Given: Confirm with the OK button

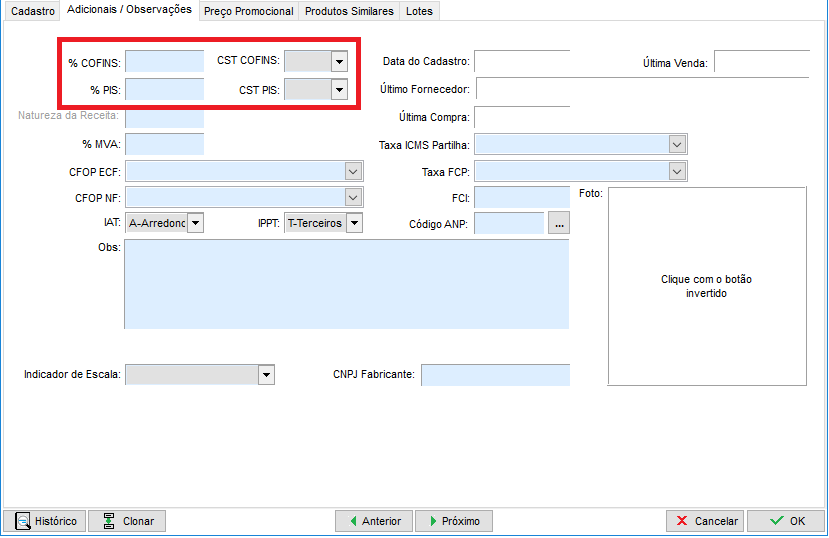Looking at the screenshot, I should [x=785, y=521].
